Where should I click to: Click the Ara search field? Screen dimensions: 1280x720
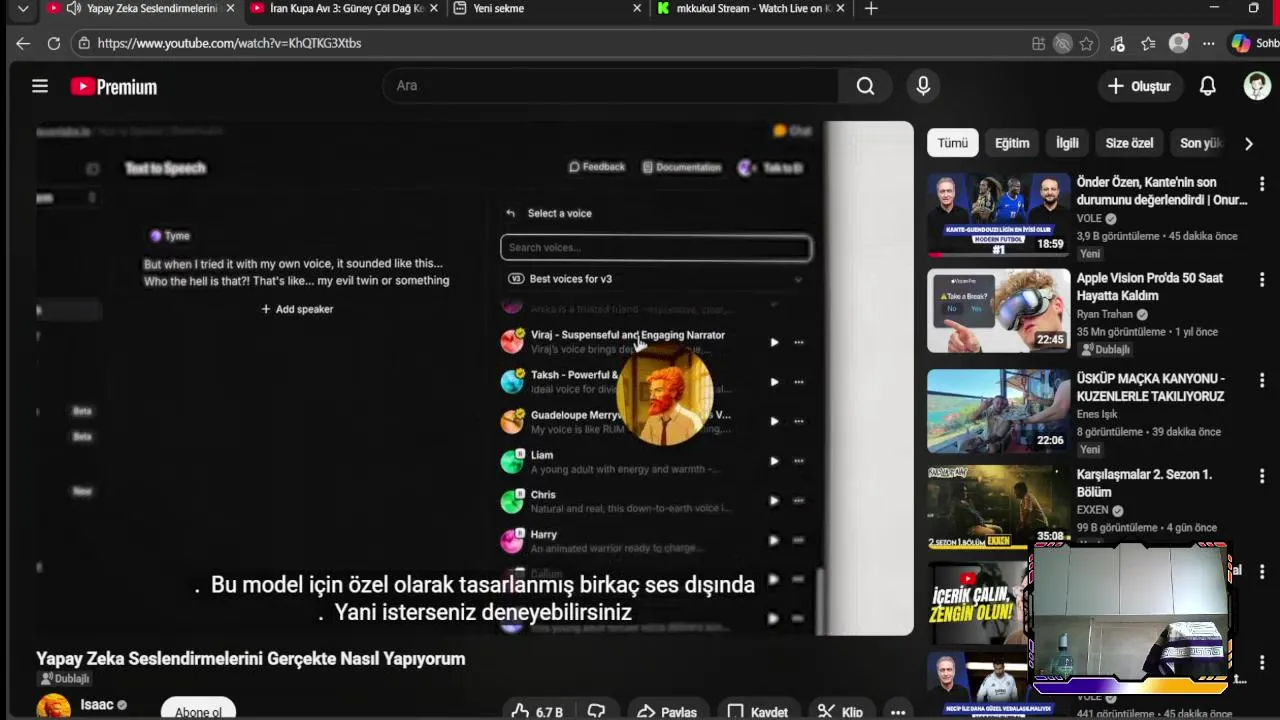[x=610, y=86]
